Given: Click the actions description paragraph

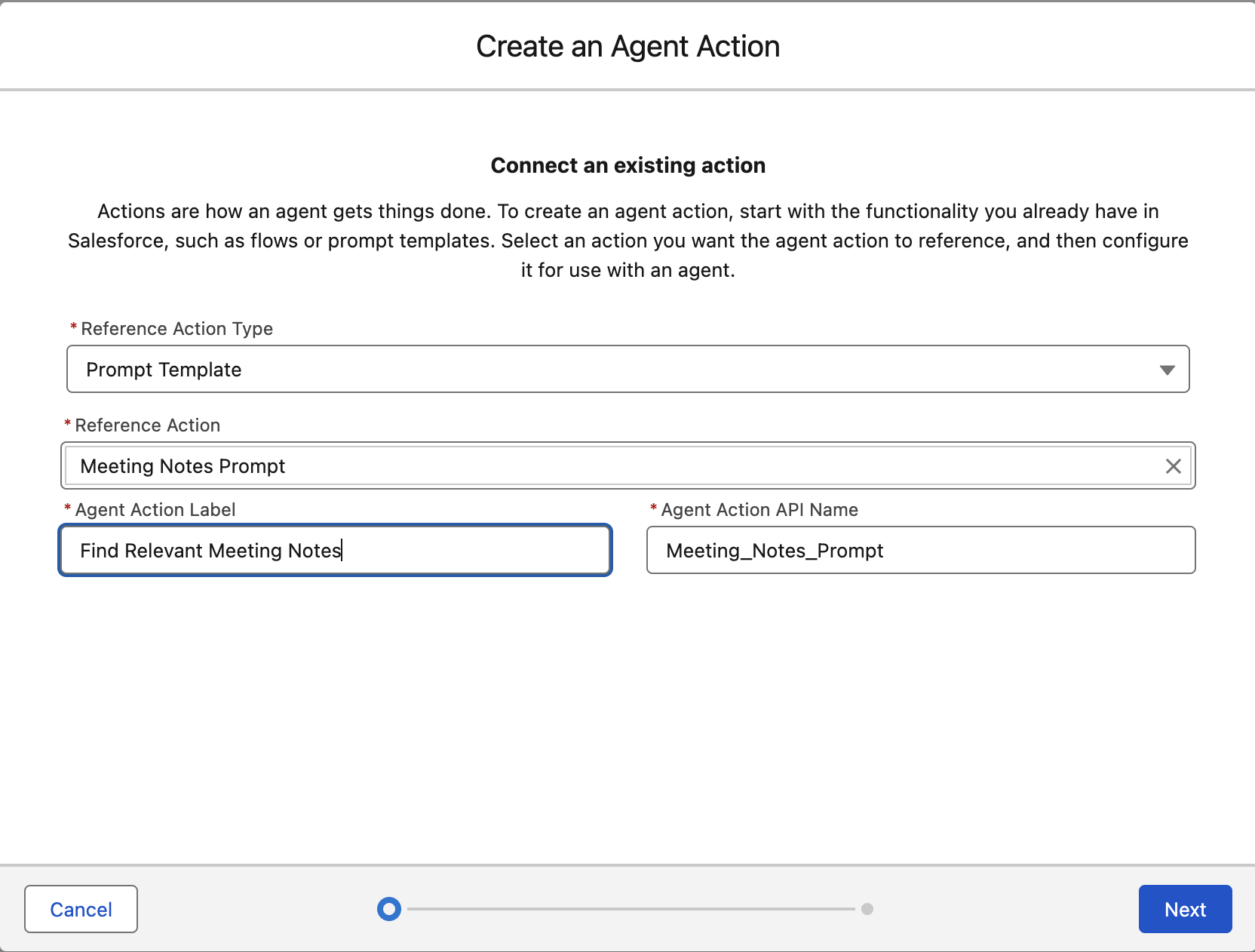Looking at the screenshot, I should [x=627, y=241].
